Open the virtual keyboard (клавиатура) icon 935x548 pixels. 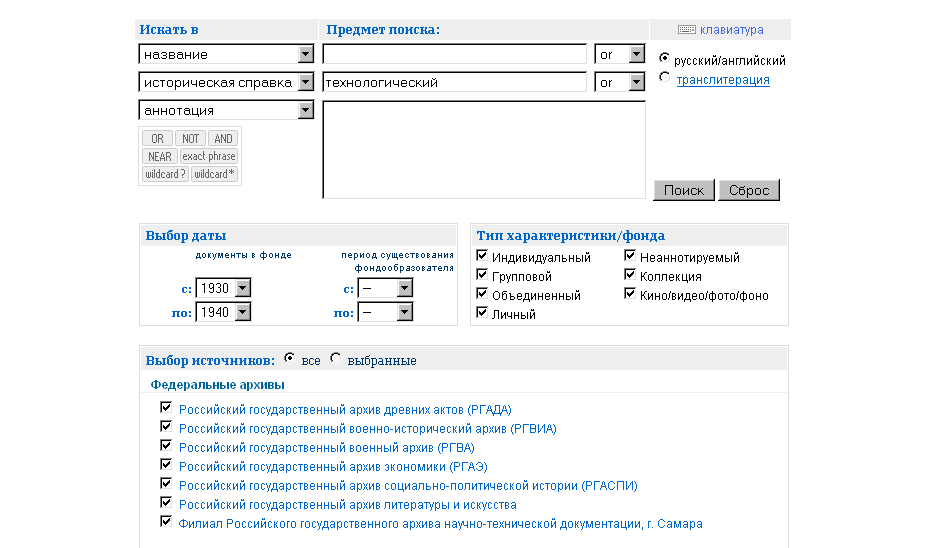coord(686,30)
